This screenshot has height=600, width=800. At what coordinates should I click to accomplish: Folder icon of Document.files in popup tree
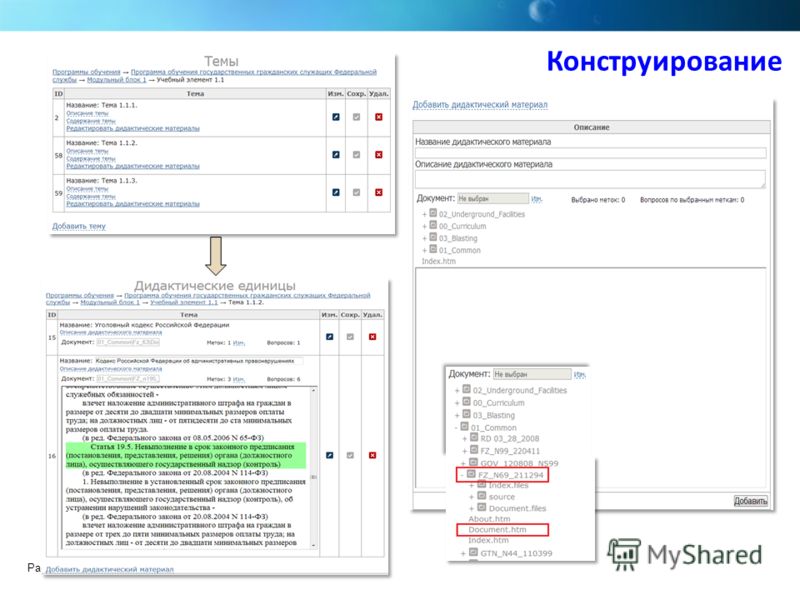[482, 507]
